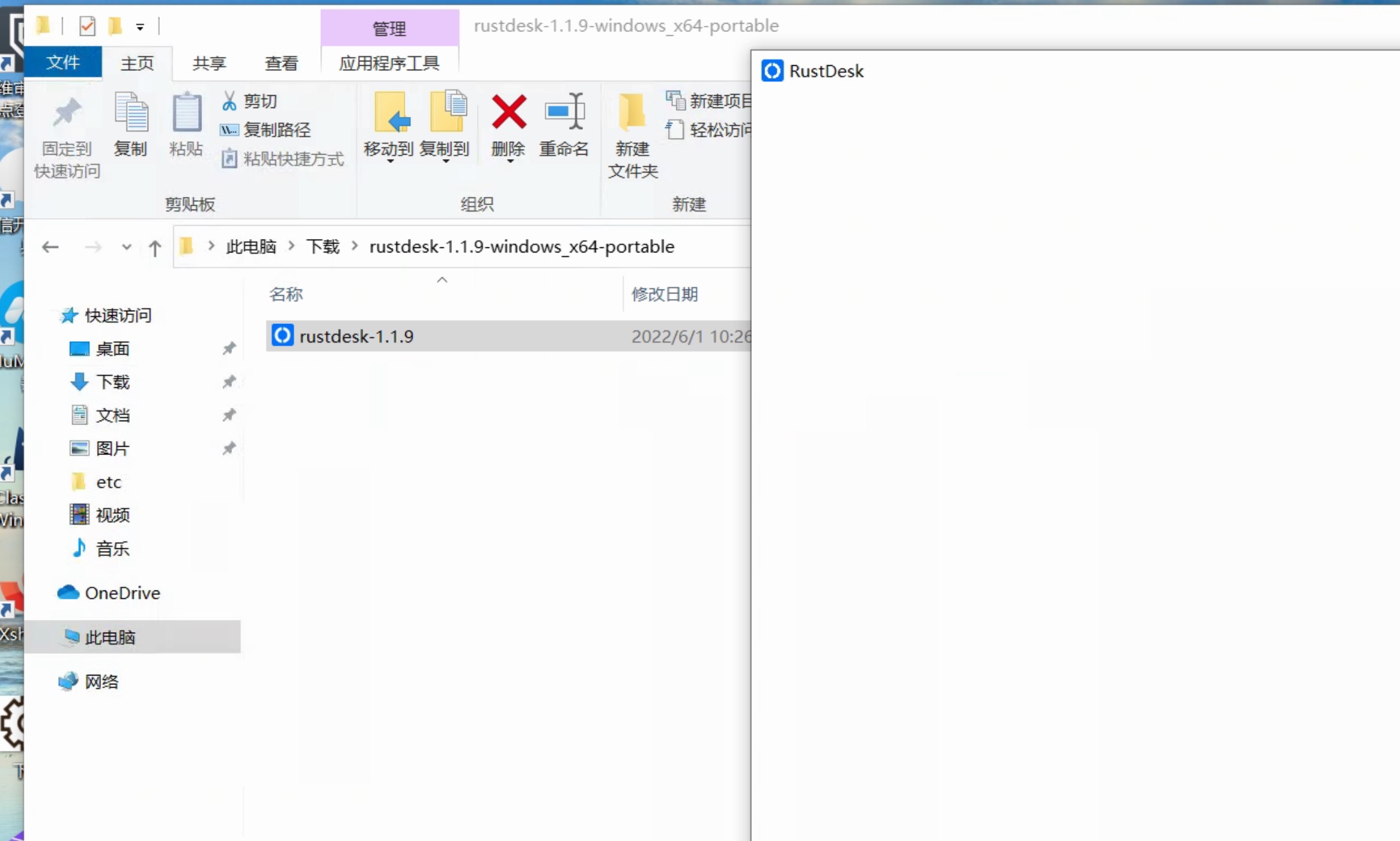Open OneDrive in navigation pane
The width and height of the screenshot is (1400, 841).
pos(122,593)
